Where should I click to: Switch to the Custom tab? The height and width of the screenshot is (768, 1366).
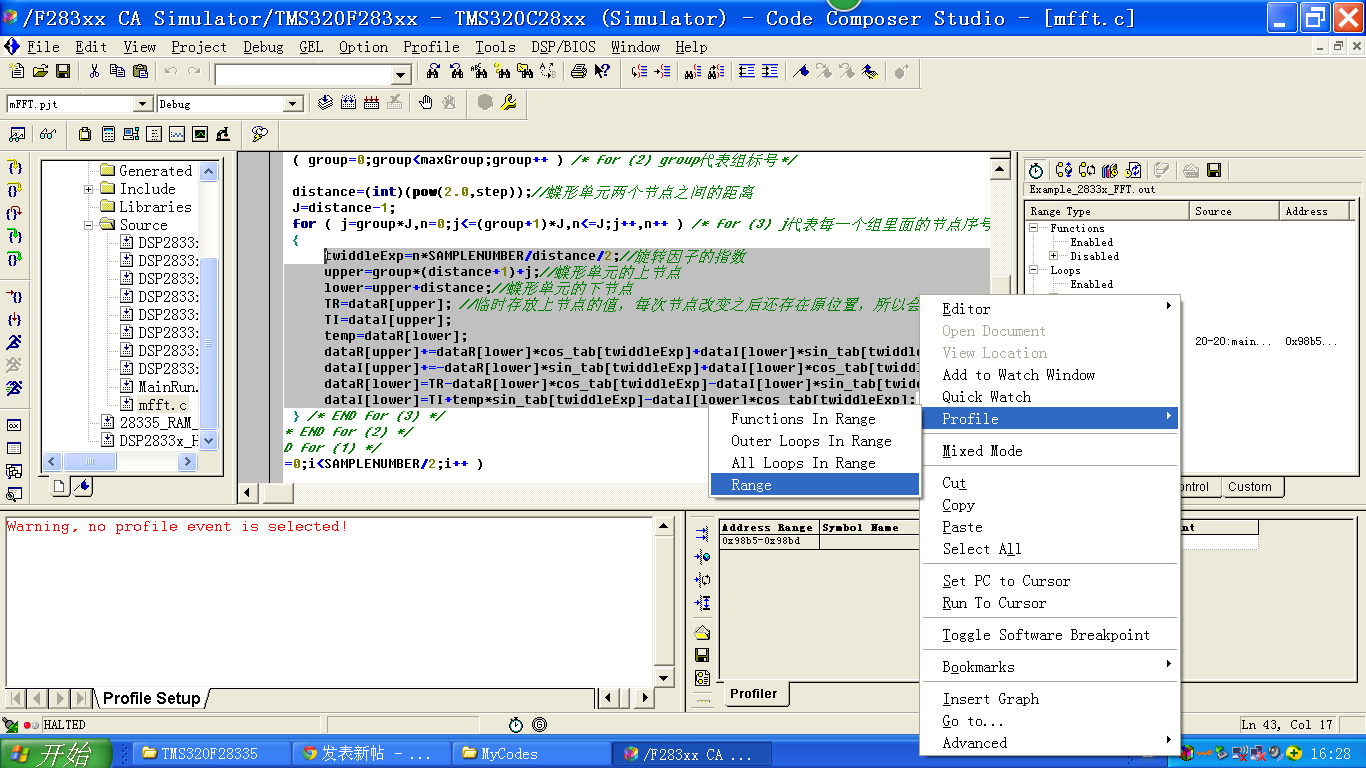click(1249, 487)
